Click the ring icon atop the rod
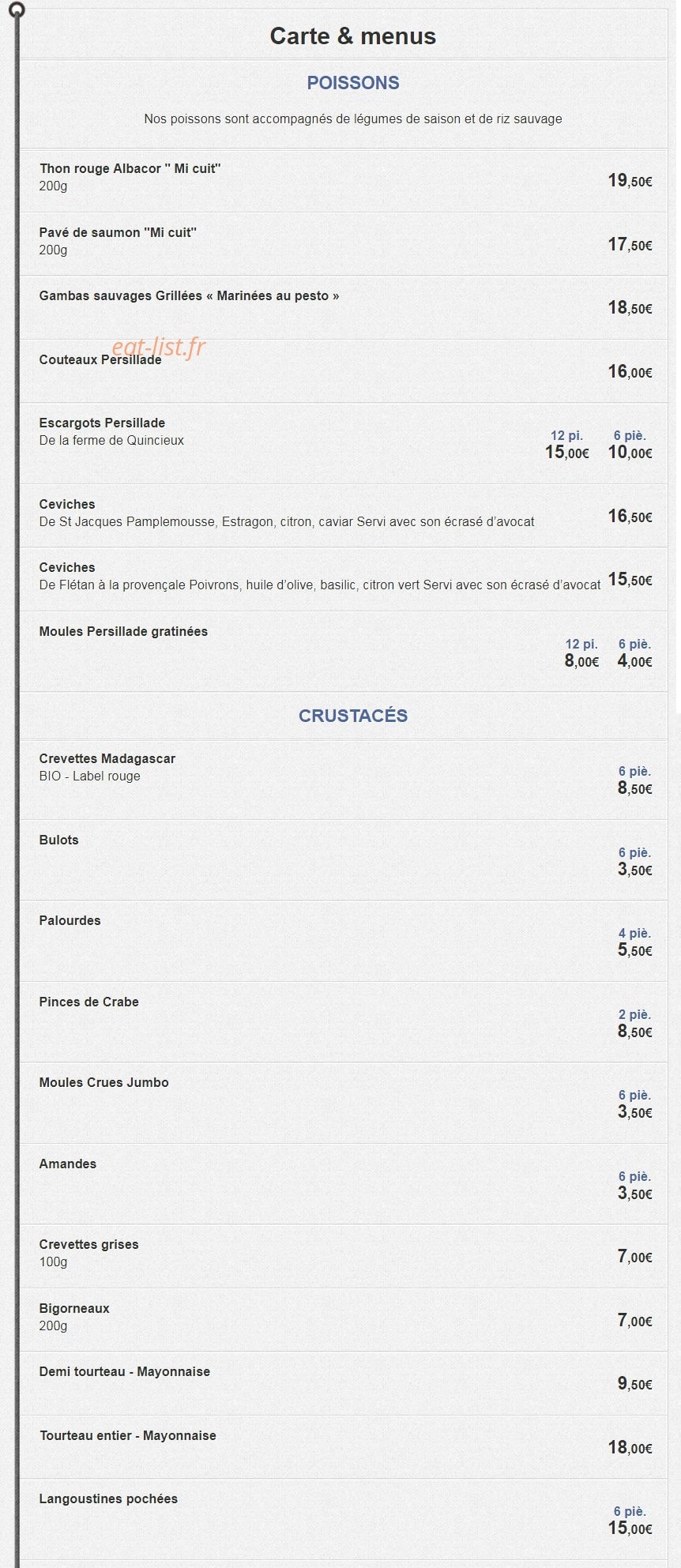This screenshot has height=1568, width=681. 16,10
